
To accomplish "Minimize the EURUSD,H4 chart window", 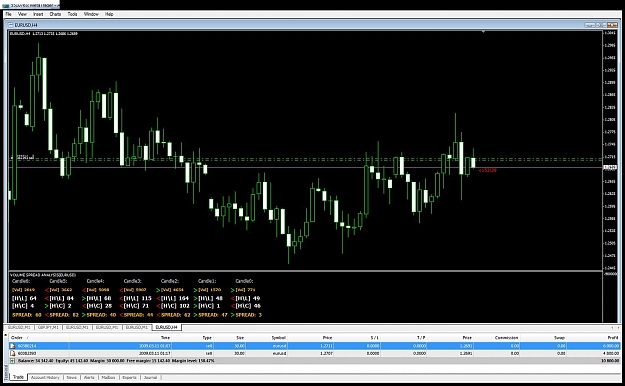I will [589, 25].
